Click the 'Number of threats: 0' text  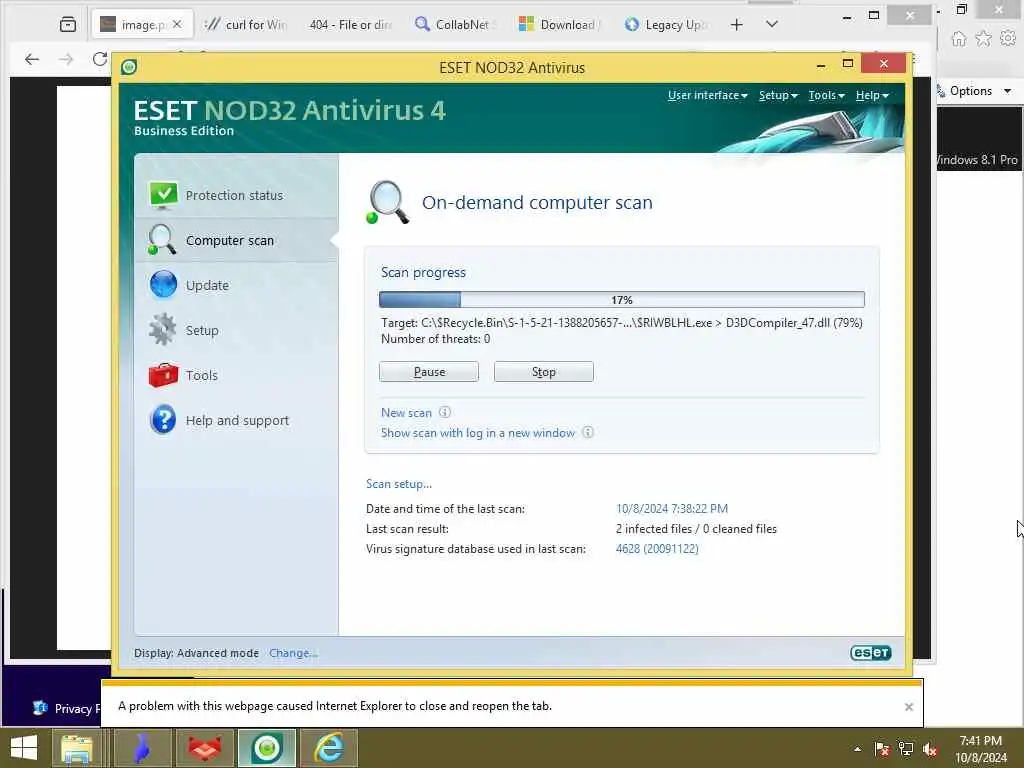pyautogui.click(x=436, y=339)
